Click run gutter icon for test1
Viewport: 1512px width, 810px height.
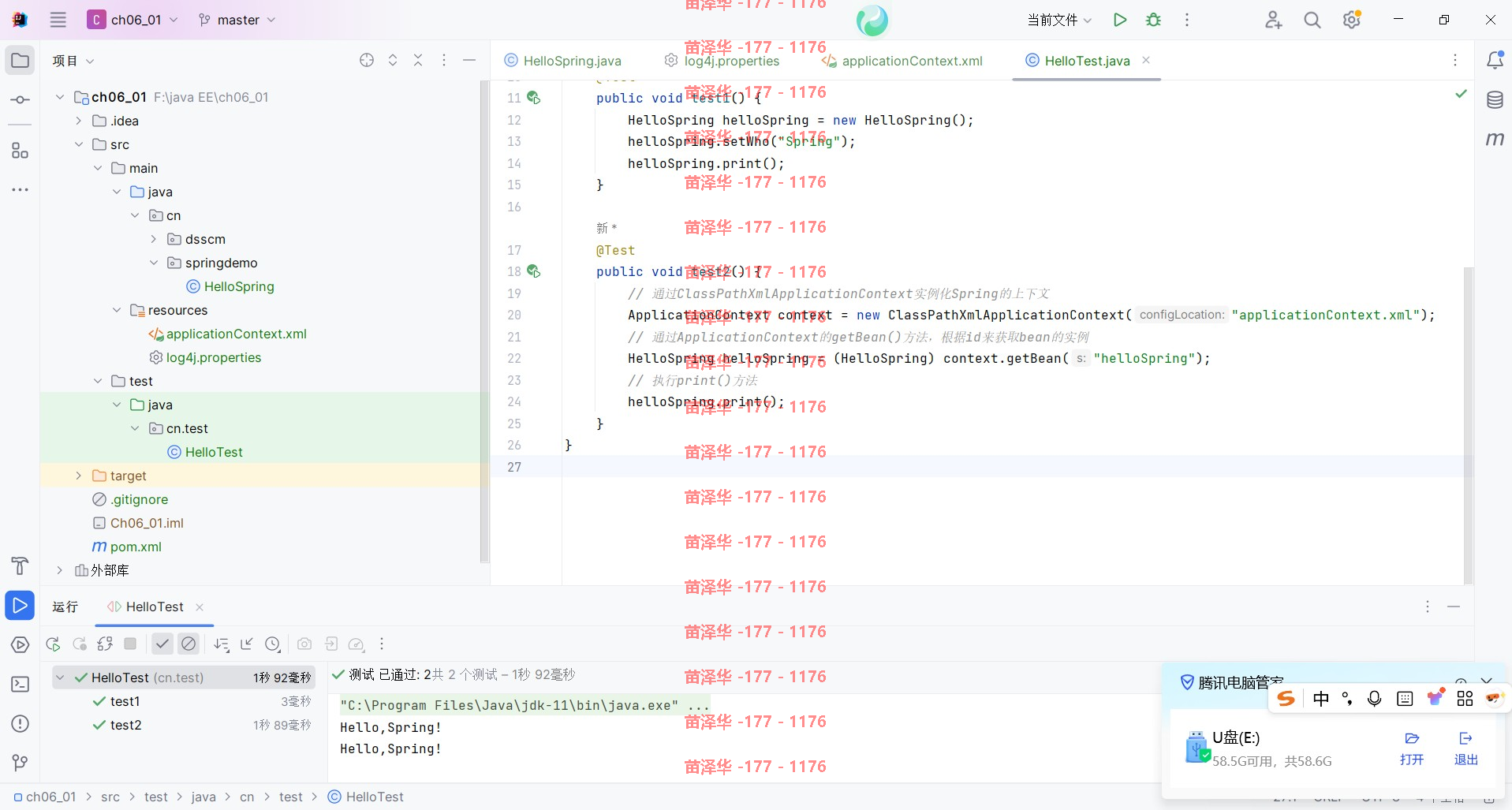(x=534, y=98)
